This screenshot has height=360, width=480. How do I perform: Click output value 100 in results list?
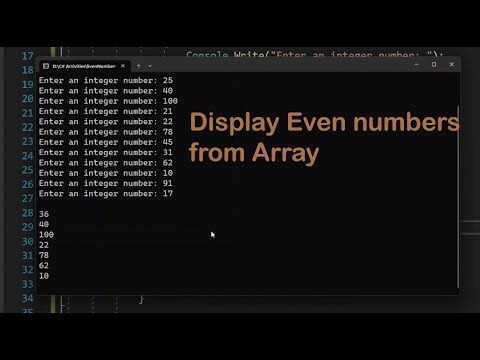[46, 235]
